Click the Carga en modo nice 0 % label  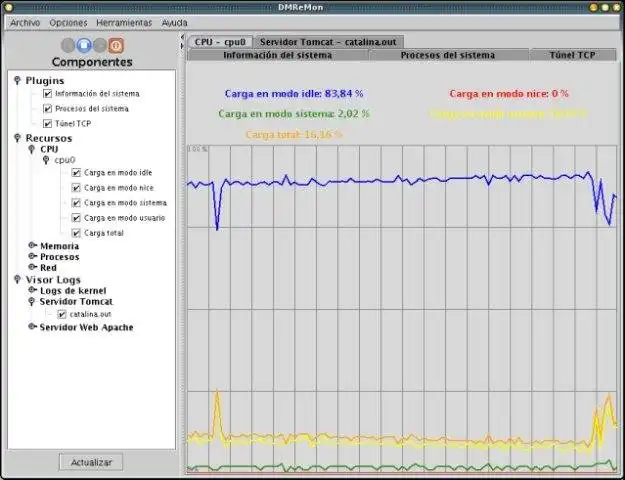coord(509,94)
